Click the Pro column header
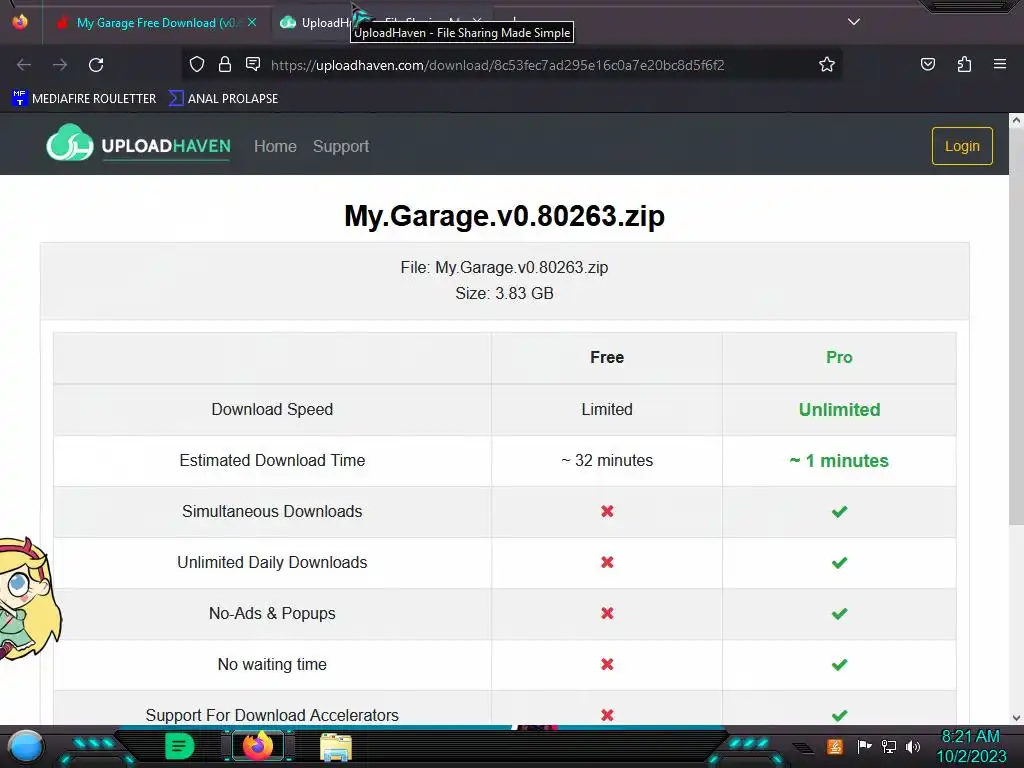1024x768 pixels. [x=839, y=357]
